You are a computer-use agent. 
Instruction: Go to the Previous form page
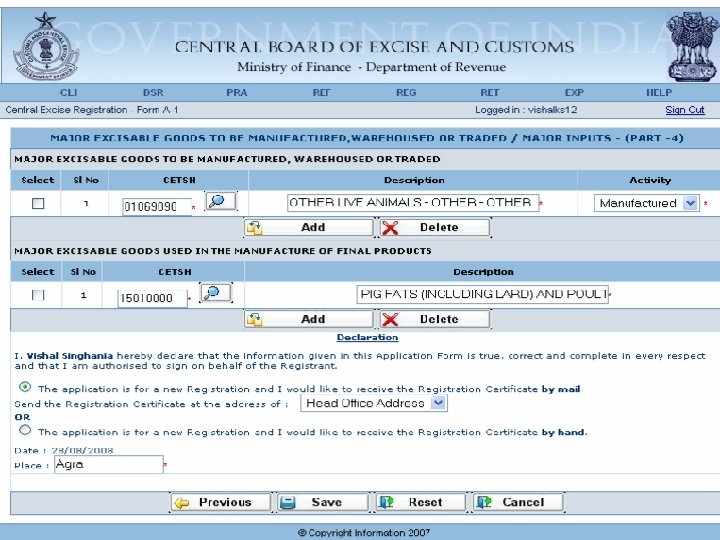point(220,502)
